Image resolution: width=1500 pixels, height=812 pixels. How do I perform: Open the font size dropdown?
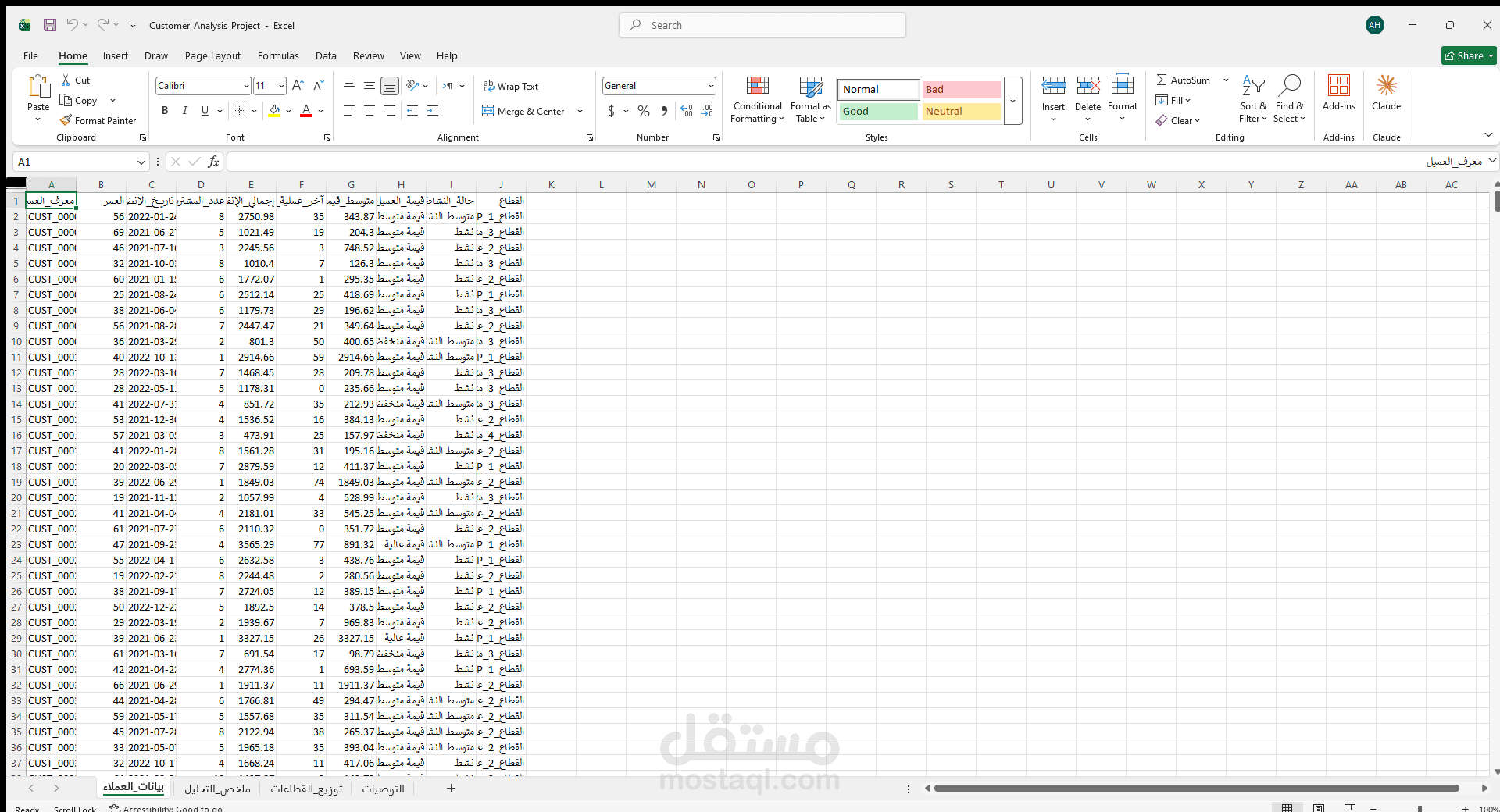[281, 86]
